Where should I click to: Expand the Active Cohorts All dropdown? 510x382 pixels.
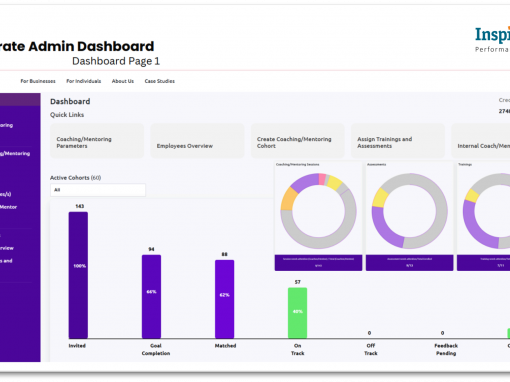[x=98, y=190]
